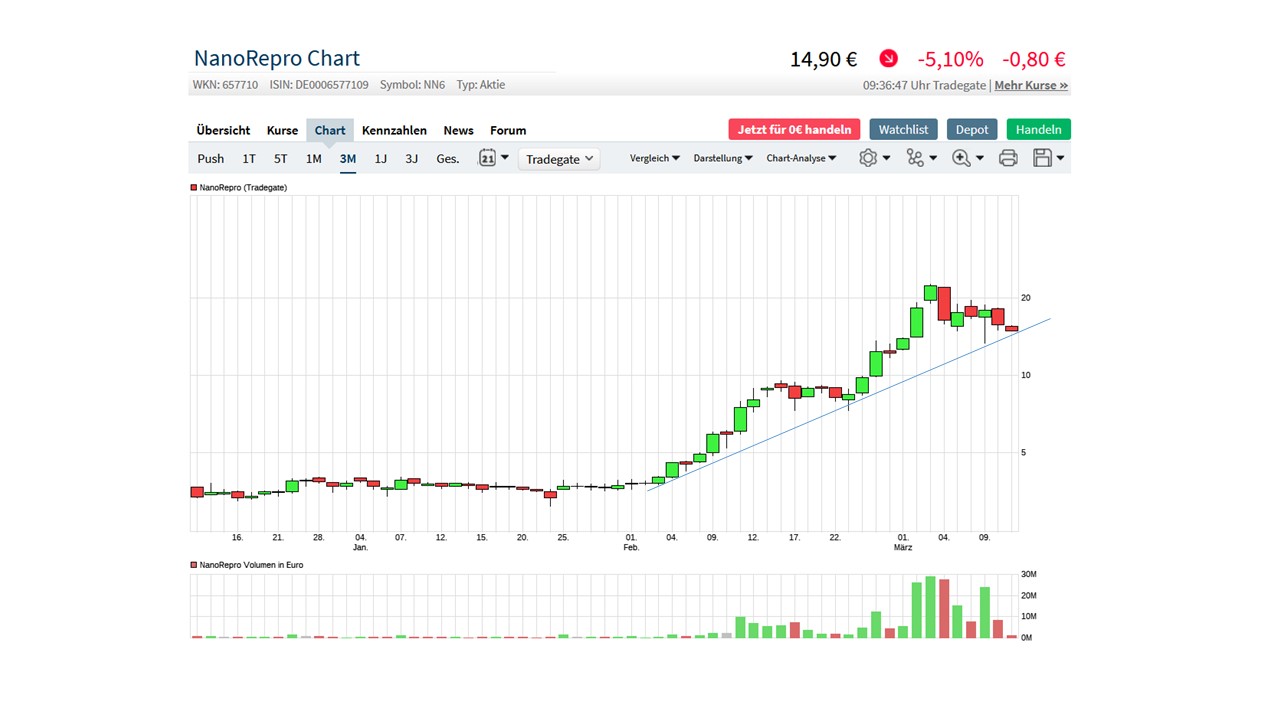Viewport: 1280px width, 720px height.
Task: Click the 'NanoRepro Chart' heading
Action: click(277, 58)
